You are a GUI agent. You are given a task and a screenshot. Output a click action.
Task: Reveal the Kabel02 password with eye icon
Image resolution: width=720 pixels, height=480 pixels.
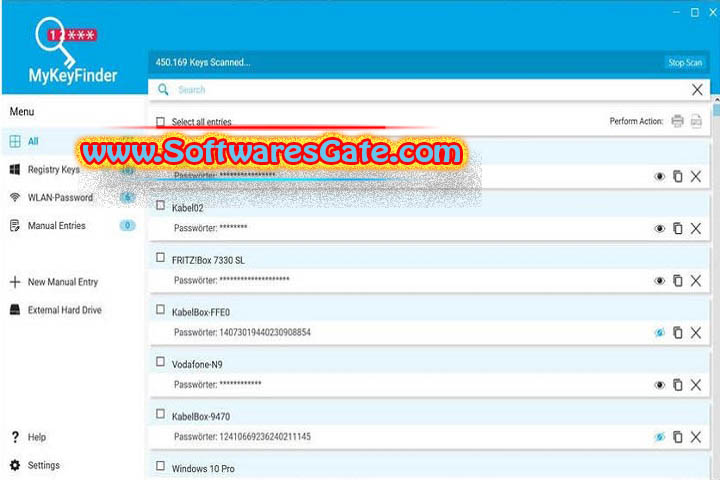tap(659, 228)
